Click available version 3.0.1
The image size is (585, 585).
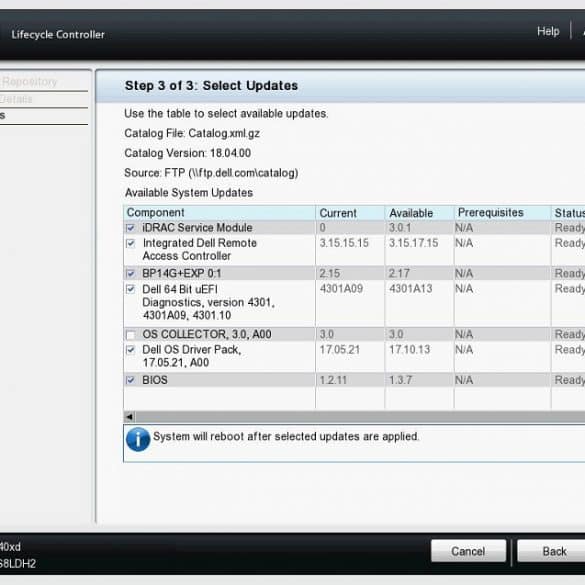400,228
